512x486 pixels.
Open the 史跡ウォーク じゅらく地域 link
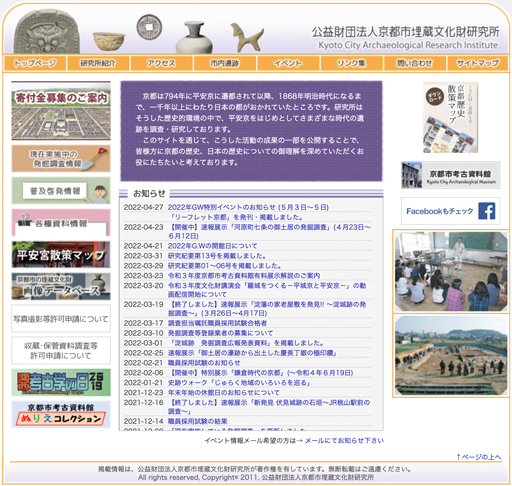coord(239,383)
